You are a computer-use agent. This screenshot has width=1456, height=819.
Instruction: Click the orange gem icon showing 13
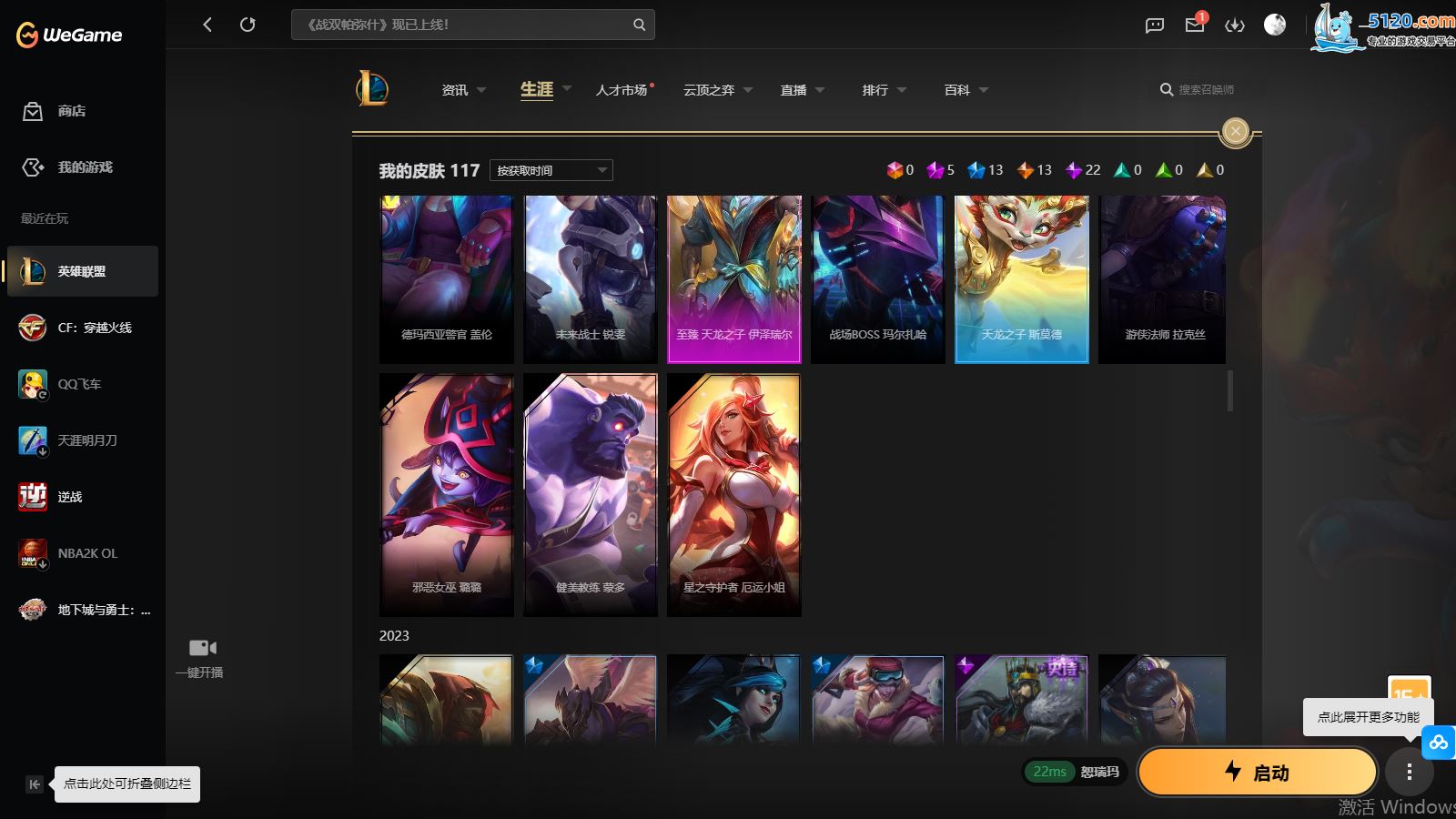[1026, 170]
